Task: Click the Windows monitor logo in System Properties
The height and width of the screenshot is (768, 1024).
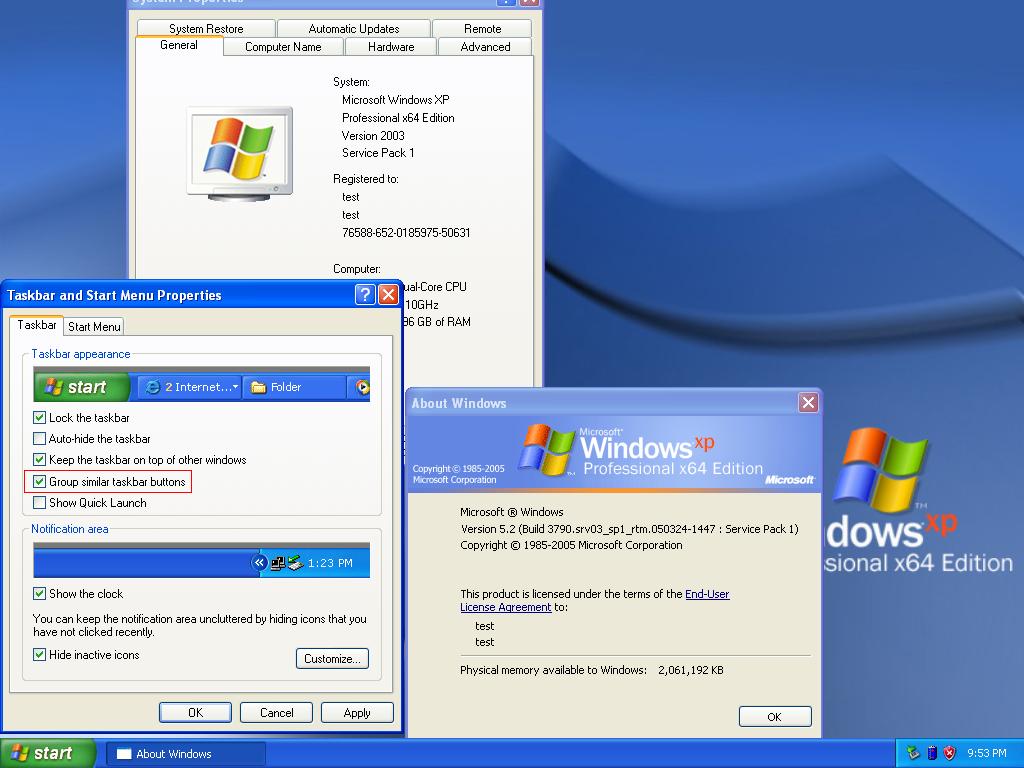Action: point(240,153)
